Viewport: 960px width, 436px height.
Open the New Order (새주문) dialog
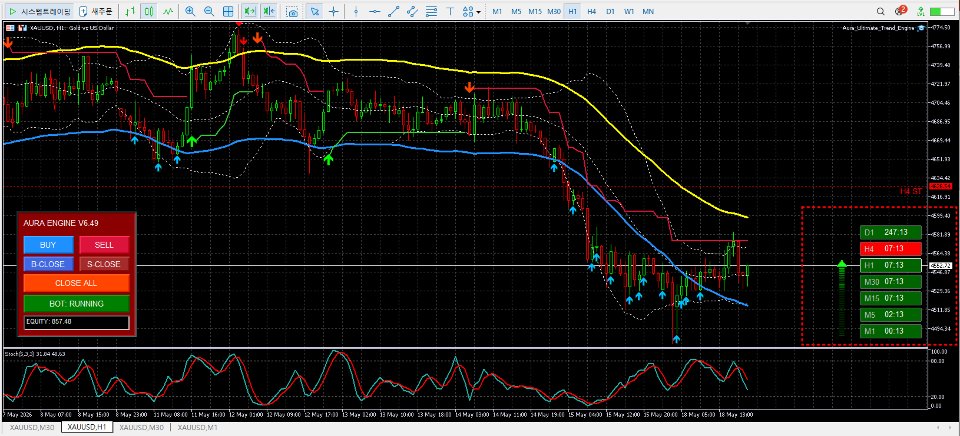point(97,11)
